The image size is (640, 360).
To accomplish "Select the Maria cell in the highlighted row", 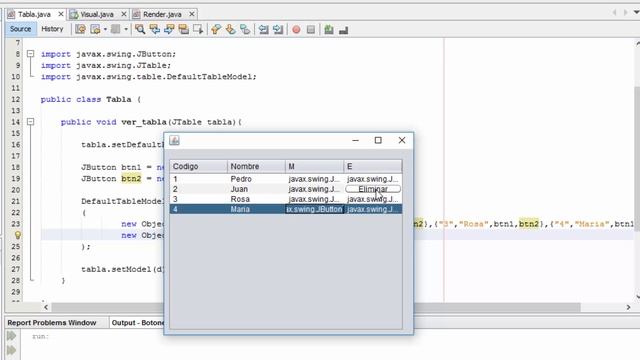I will [x=256, y=209].
